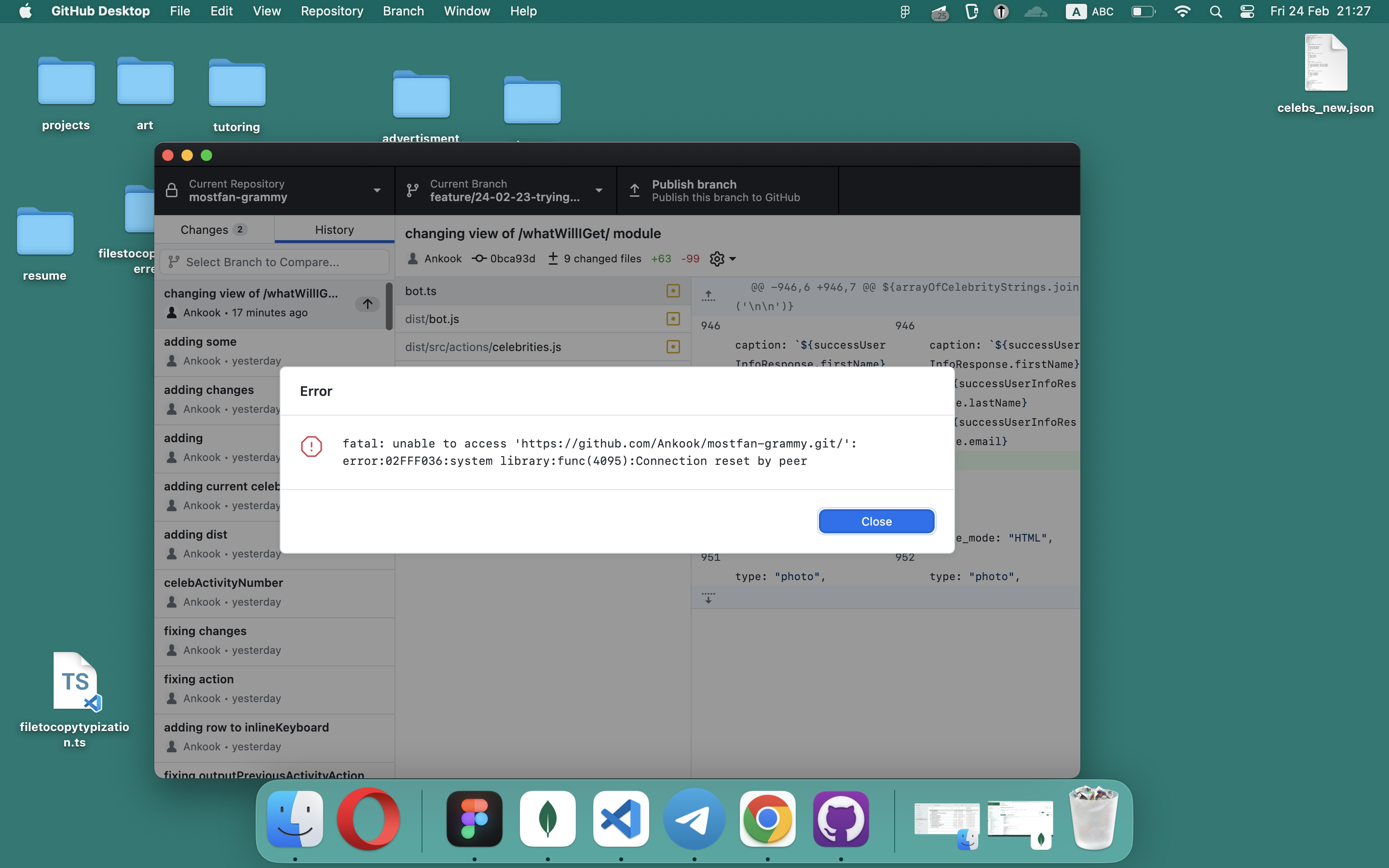Click the expand-up hunk icon in the diff
This screenshot has height=868, width=1389.
click(708, 296)
